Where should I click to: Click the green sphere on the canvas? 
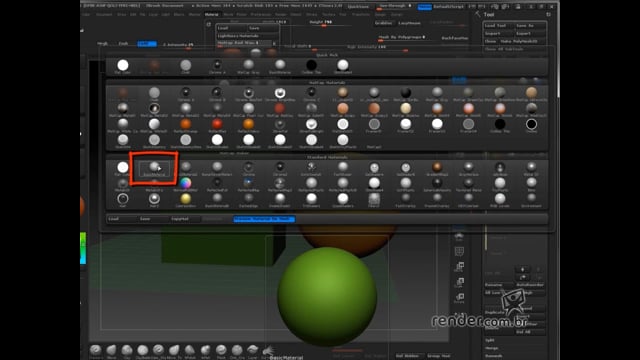coord(327,296)
